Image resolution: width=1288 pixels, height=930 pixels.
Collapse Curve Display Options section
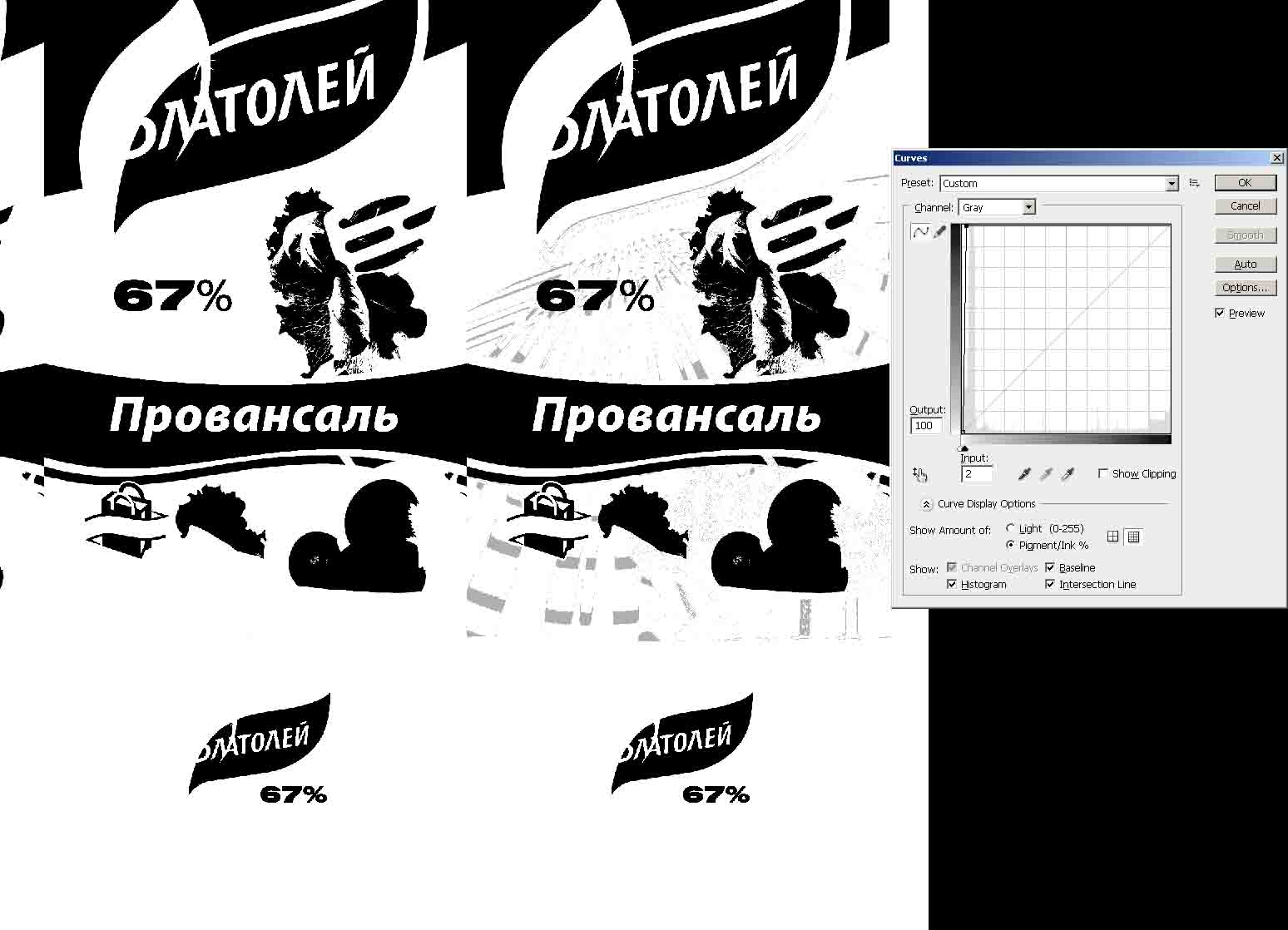927,504
